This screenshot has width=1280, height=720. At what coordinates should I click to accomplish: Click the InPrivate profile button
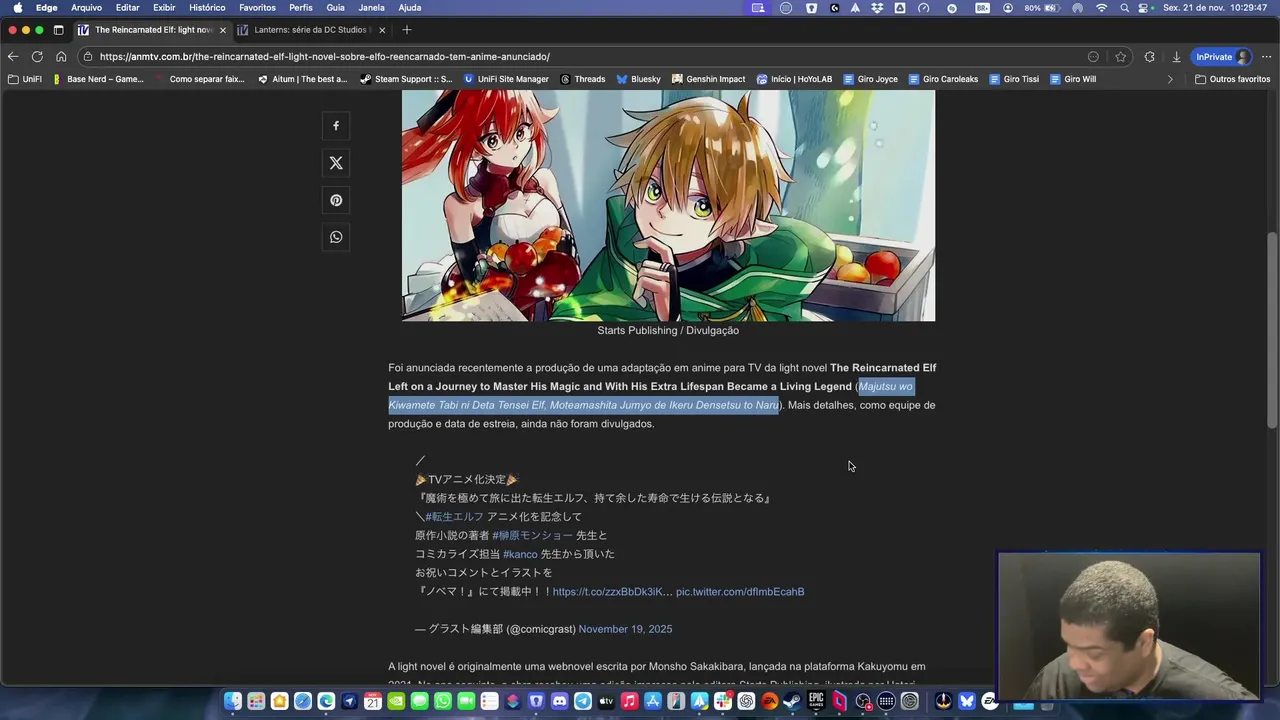point(1222,57)
